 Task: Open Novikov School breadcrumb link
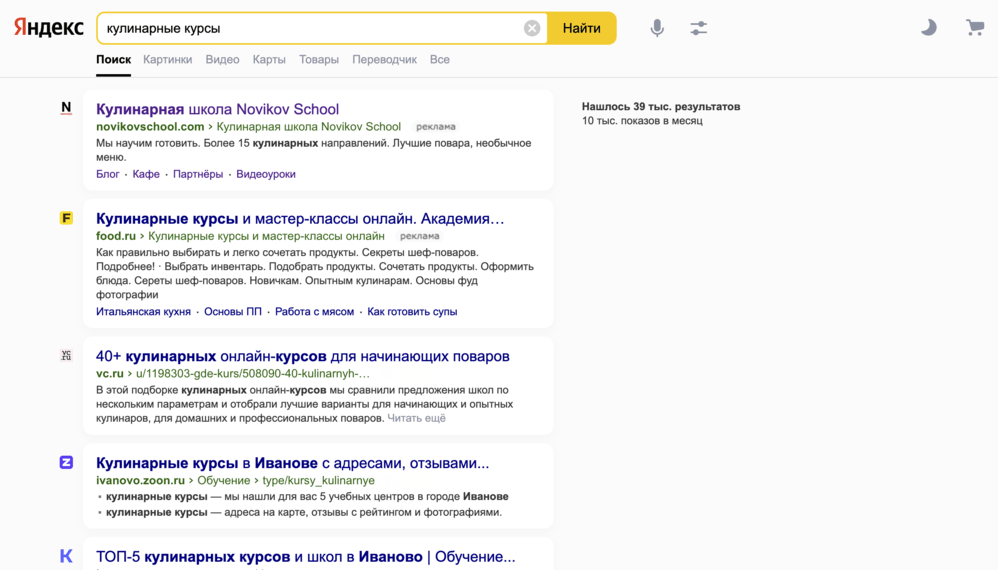coord(309,127)
